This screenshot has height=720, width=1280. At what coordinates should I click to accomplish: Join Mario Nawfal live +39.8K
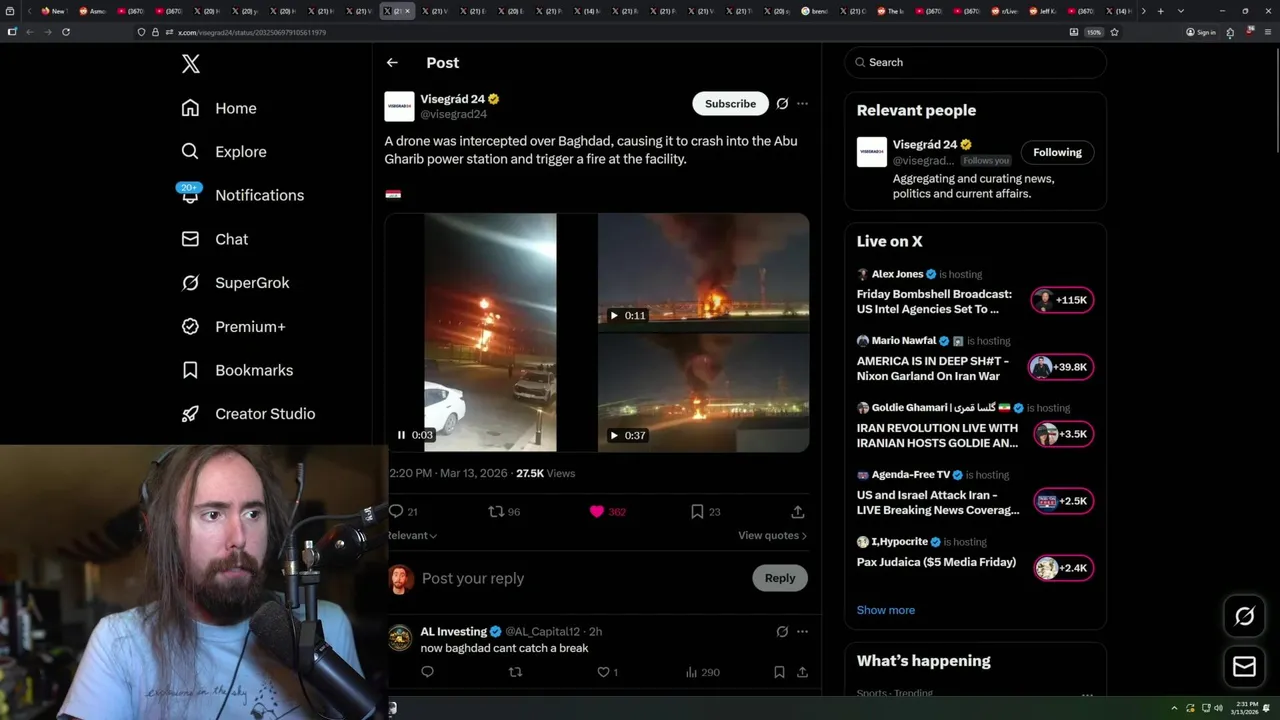(x=1061, y=367)
